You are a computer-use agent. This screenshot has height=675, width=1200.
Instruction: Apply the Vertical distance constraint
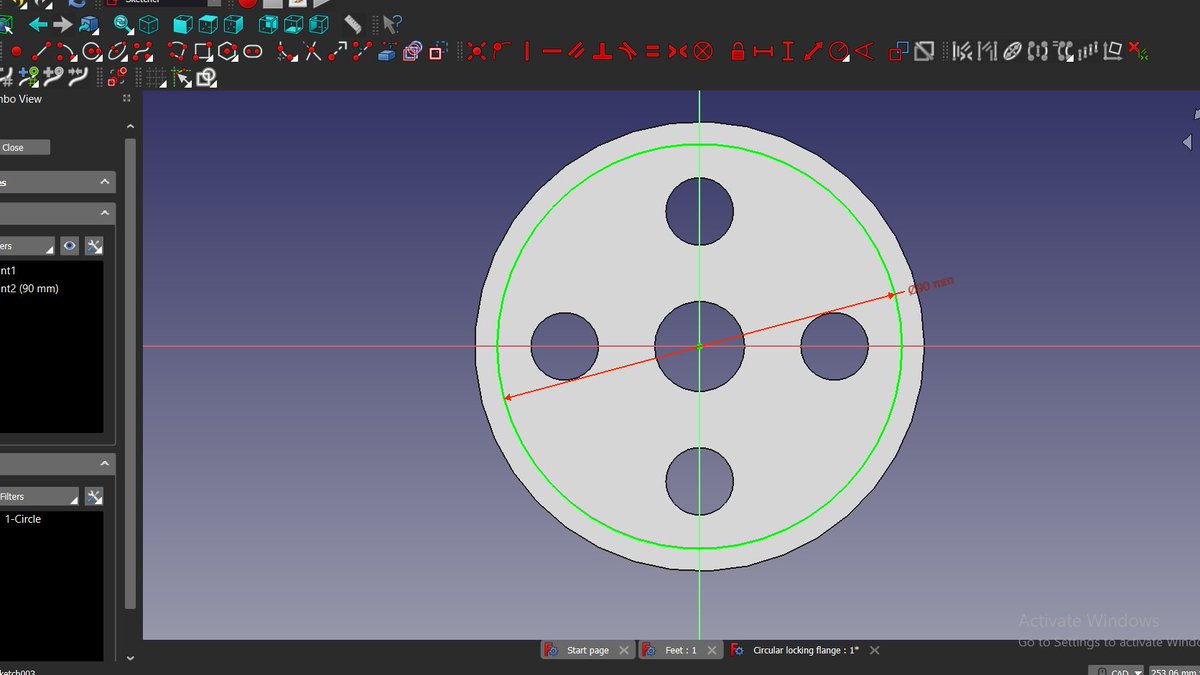788,51
